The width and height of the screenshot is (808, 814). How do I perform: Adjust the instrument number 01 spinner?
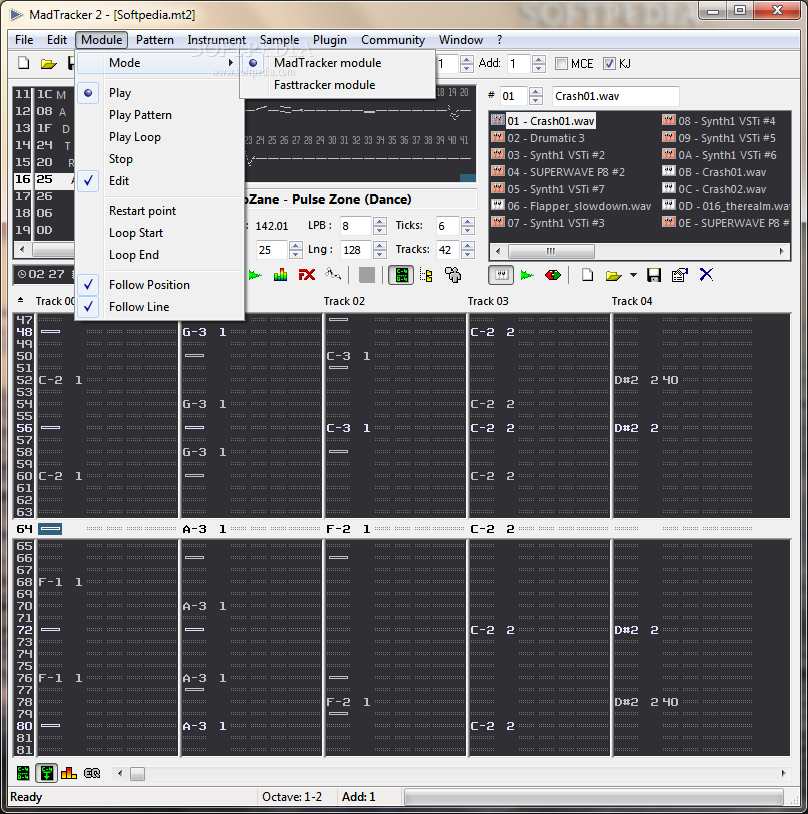coord(535,96)
